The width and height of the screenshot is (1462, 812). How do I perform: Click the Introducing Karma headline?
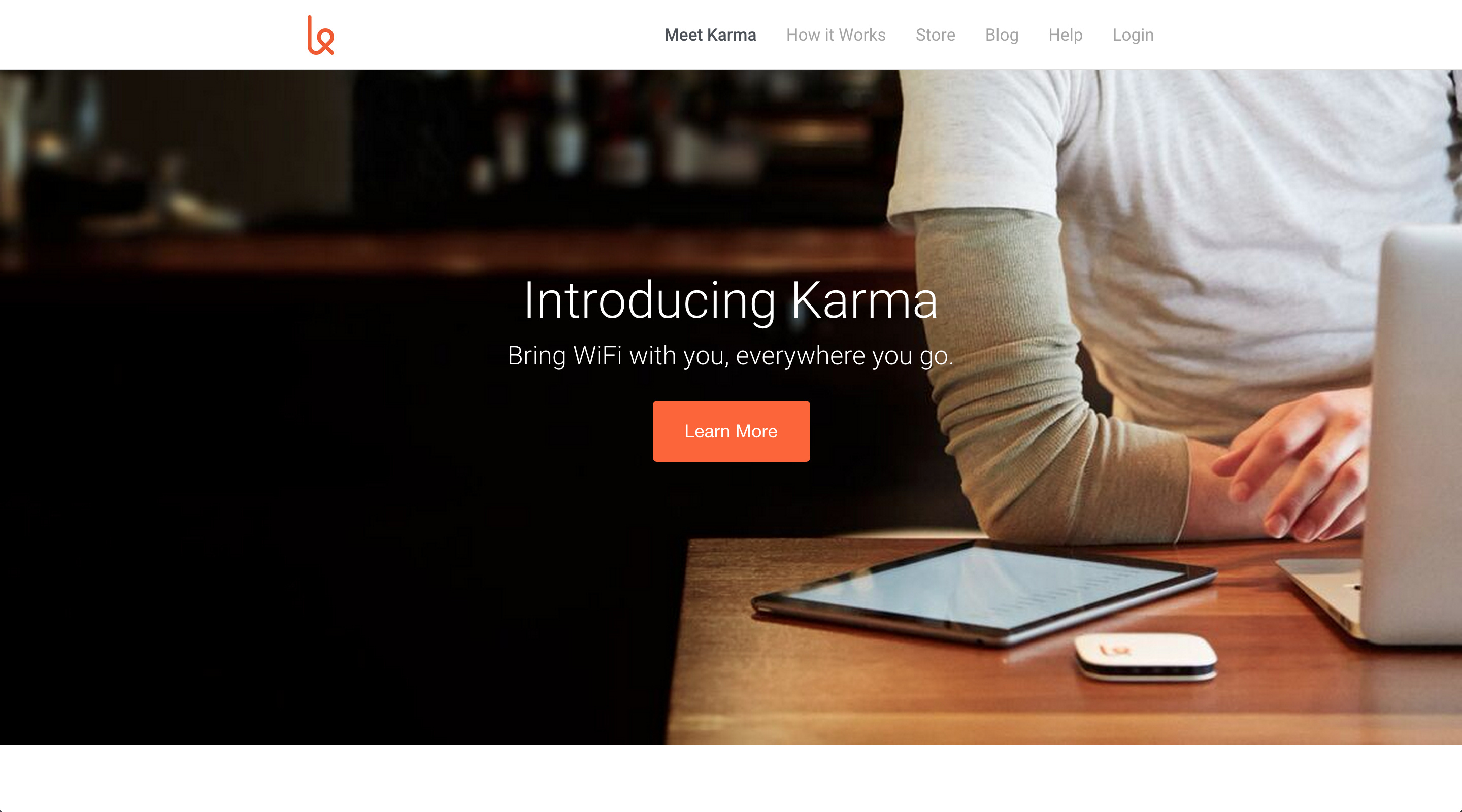(x=731, y=301)
